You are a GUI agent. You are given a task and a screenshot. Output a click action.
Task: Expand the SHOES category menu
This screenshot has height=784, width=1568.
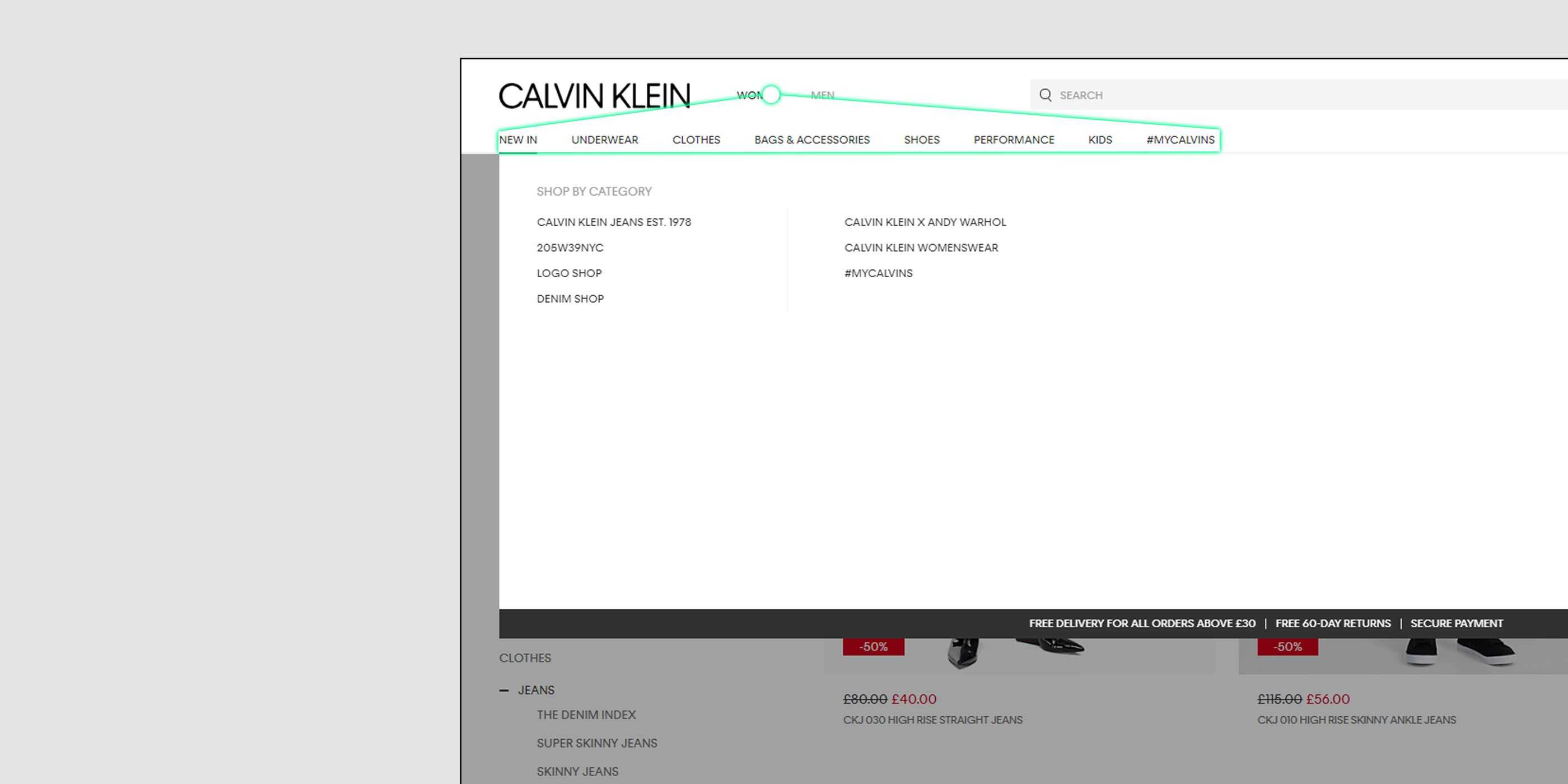pos(921,139)
